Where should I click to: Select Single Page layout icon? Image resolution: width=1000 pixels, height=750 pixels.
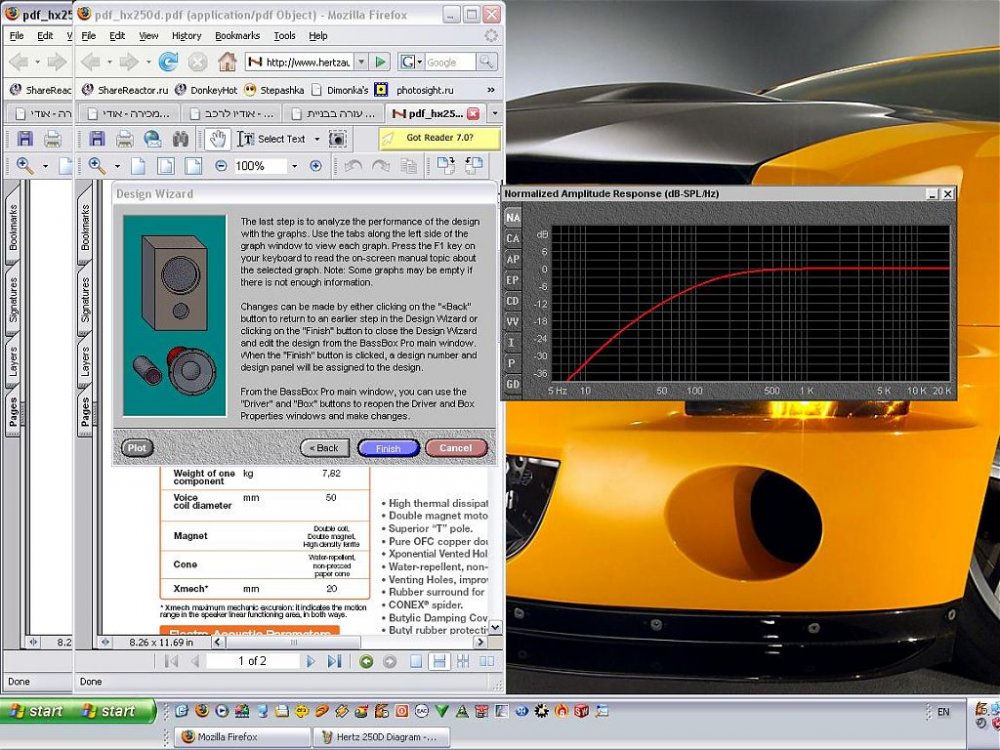[416, 661]
